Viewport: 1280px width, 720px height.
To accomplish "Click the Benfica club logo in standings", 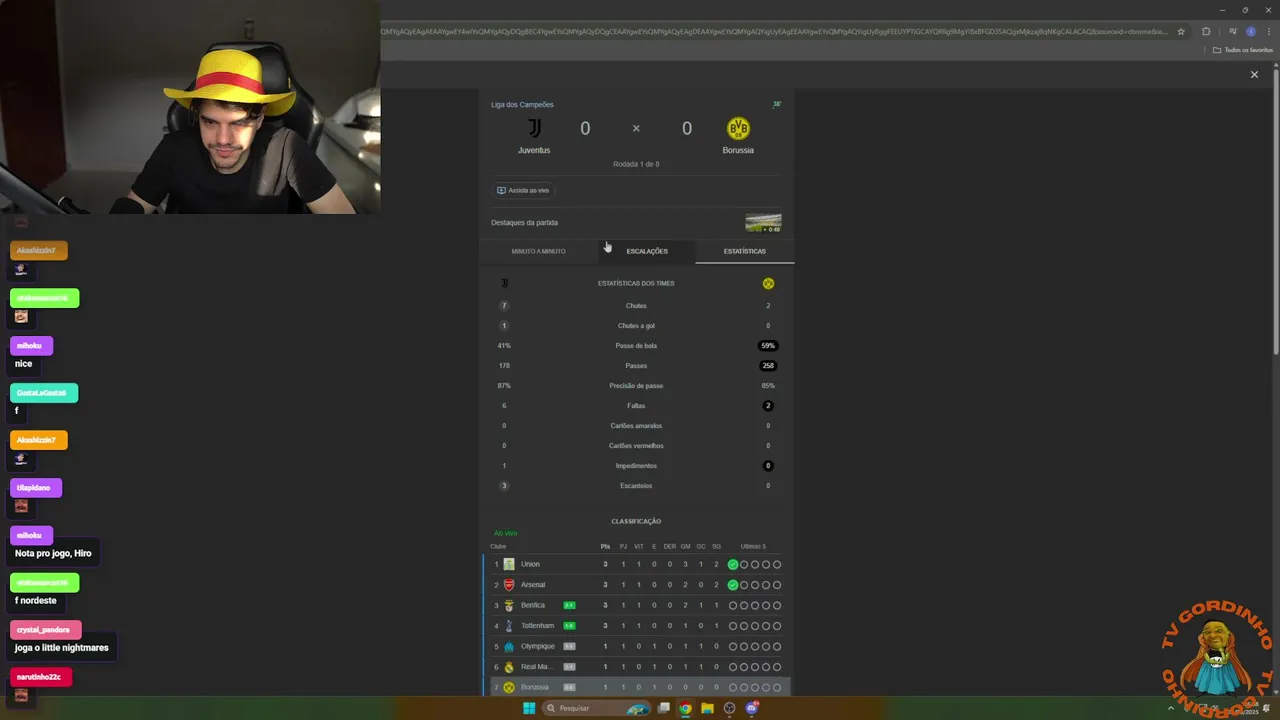I will pos(509,605).
